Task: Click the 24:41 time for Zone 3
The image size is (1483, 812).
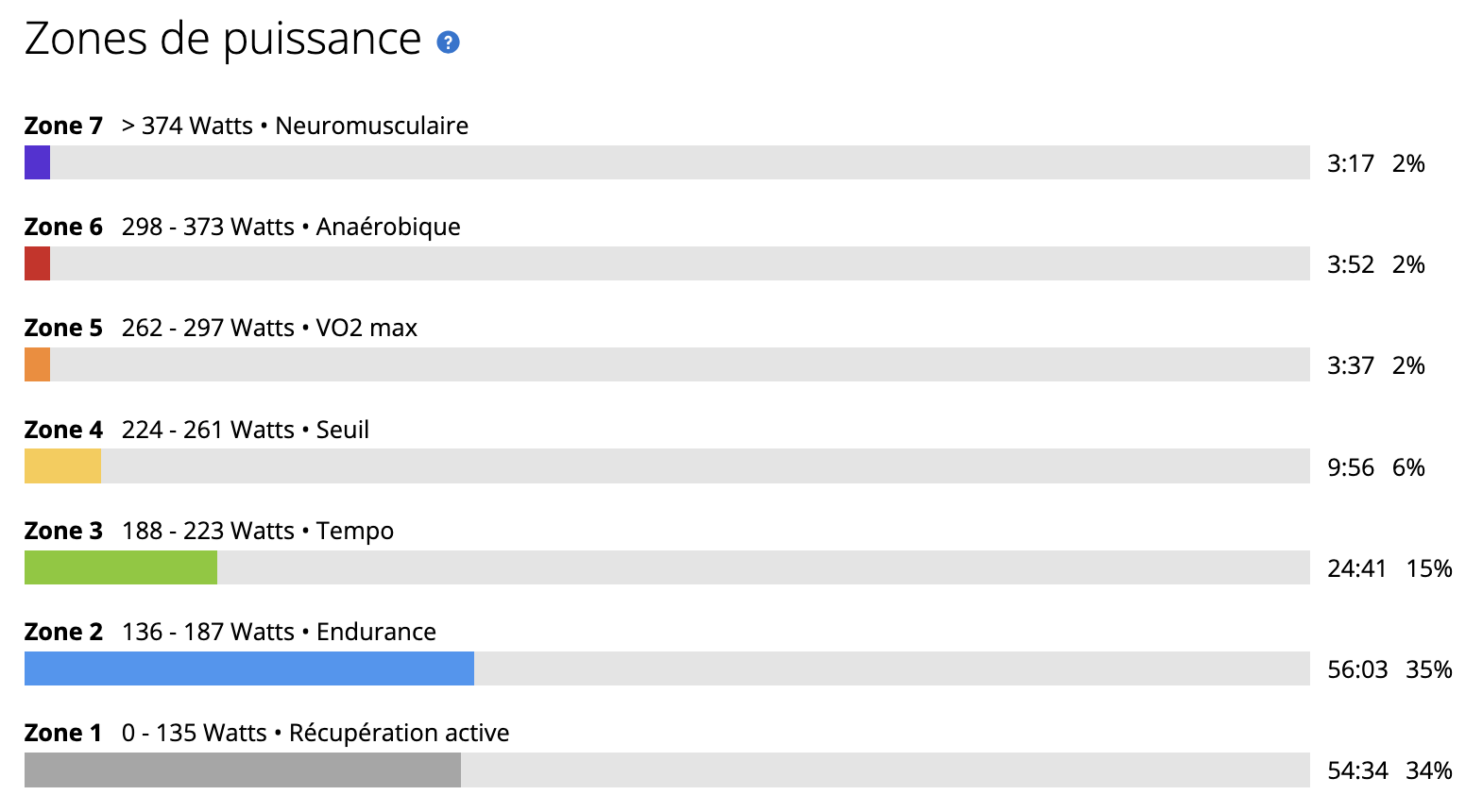Action: [x=1356, y=568]
